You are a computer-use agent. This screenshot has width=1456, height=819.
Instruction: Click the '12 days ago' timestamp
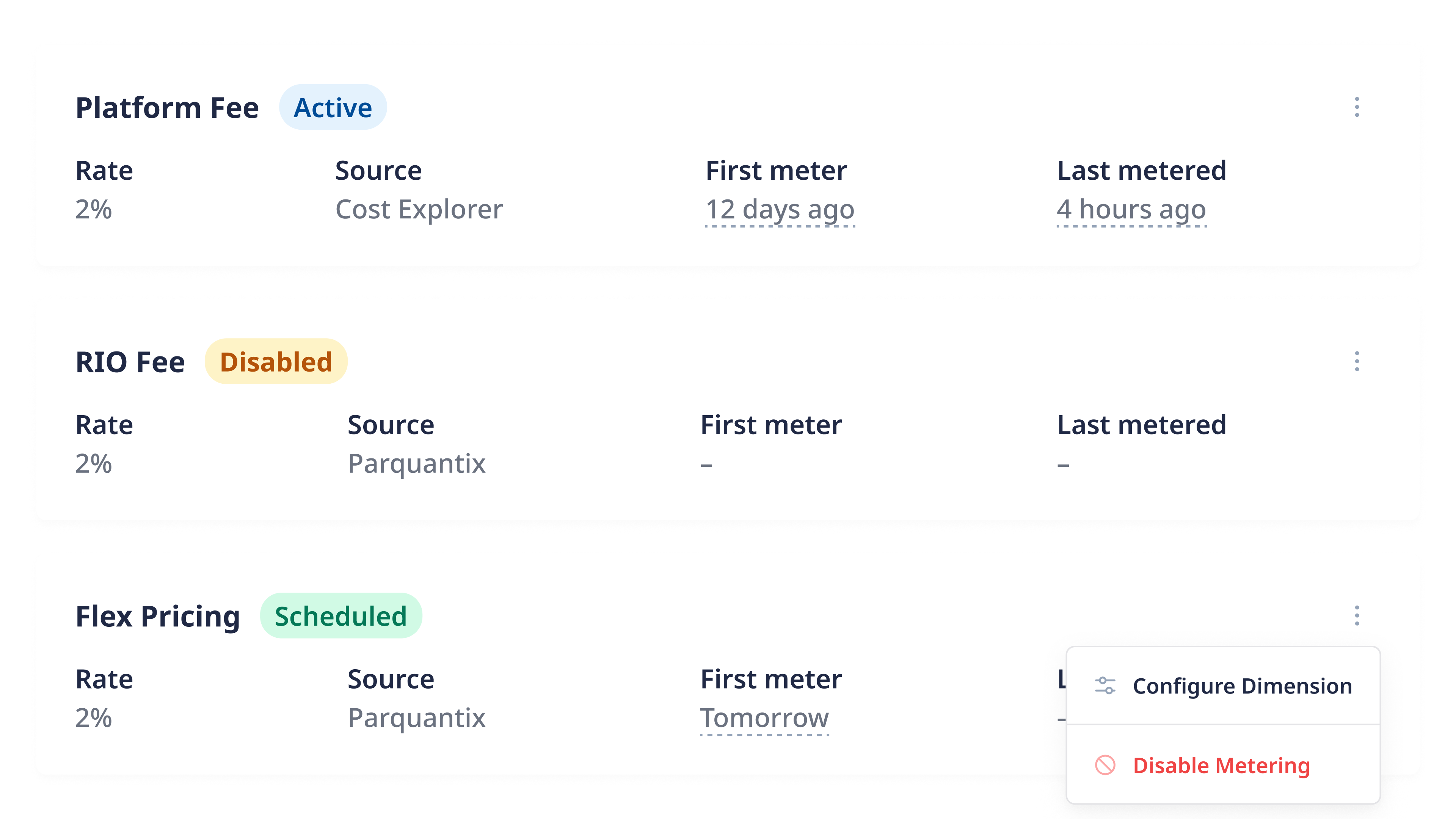coord(780,210)
